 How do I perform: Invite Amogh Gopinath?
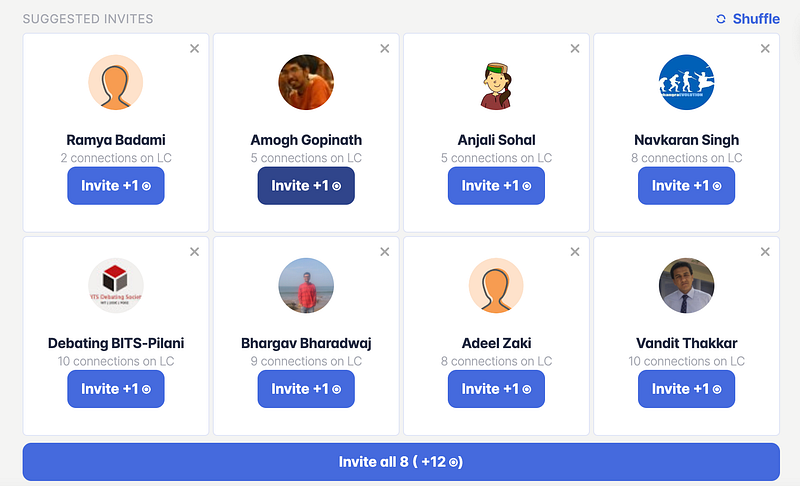[306, 186]
